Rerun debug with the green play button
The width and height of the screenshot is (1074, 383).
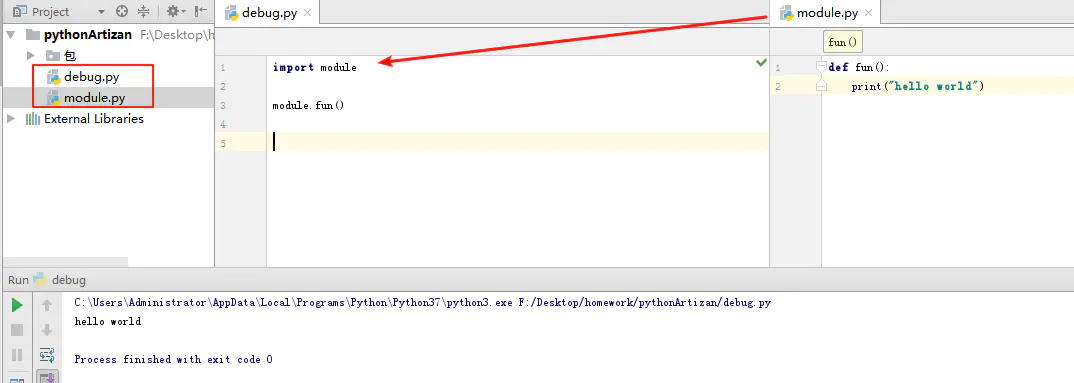pyautogui.click(x=17, y=306)
